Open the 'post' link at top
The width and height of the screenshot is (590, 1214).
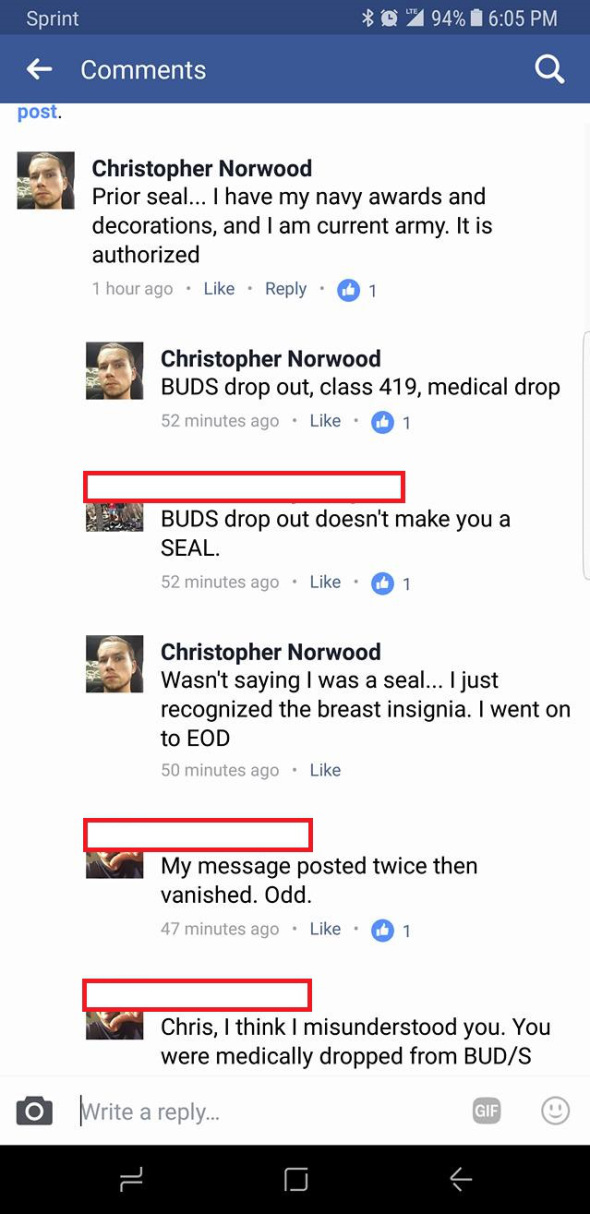coord(37,112)
